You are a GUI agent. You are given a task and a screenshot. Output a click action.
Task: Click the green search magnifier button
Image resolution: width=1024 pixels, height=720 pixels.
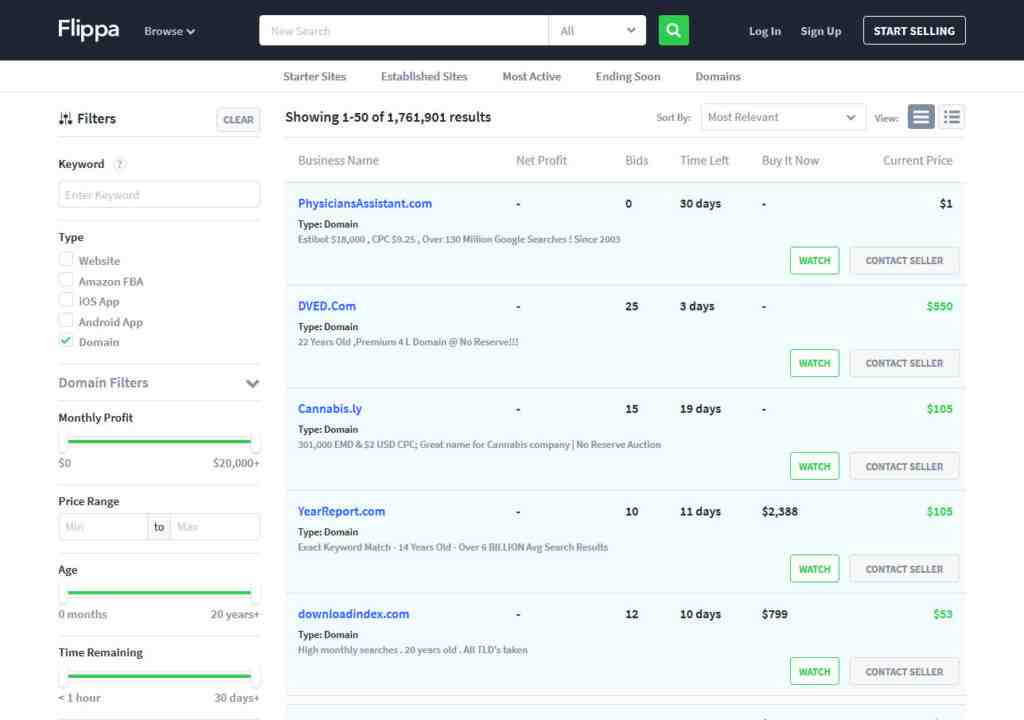point(674,31)
